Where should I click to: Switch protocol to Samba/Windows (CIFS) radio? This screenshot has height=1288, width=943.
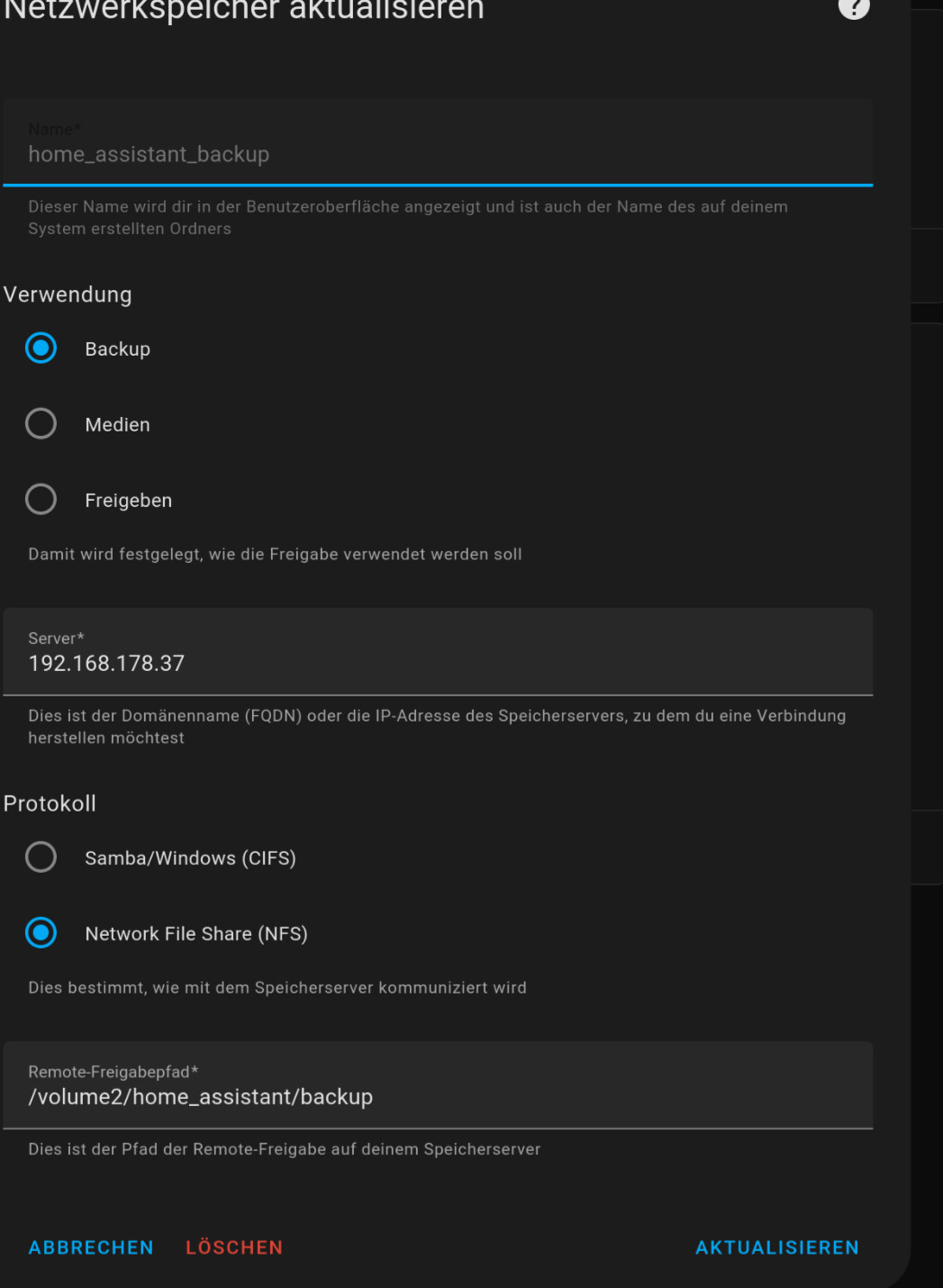(x=41, y=857)
